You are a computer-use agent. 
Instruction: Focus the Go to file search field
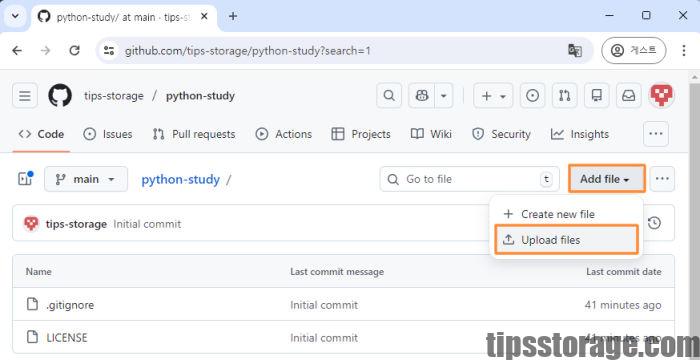pyautogui.click(x=469, y=179)
